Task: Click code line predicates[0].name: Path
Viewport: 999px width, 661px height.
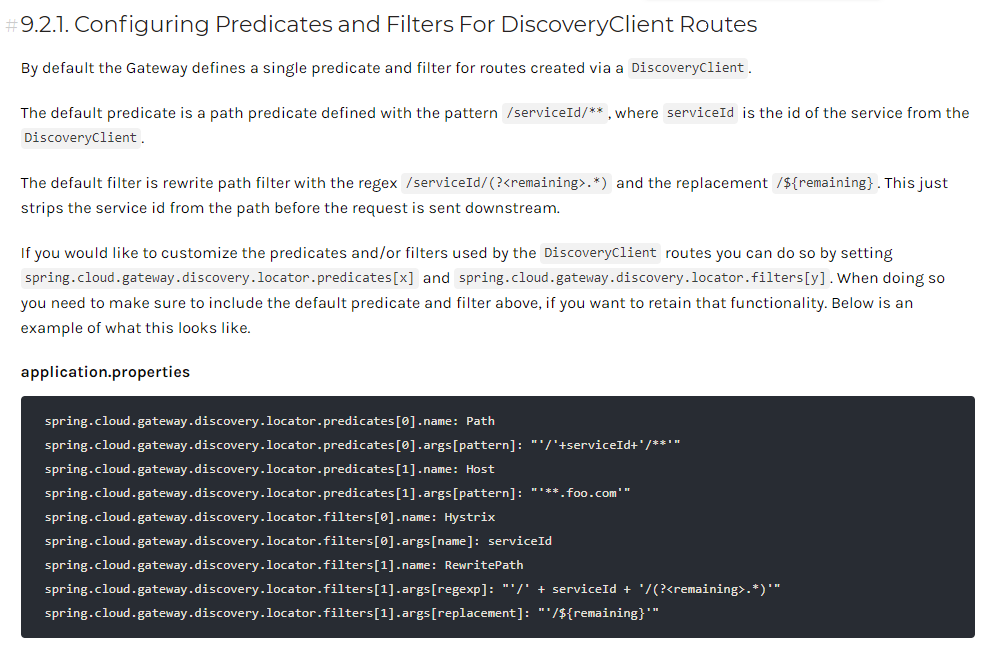Action: [269, 421]
